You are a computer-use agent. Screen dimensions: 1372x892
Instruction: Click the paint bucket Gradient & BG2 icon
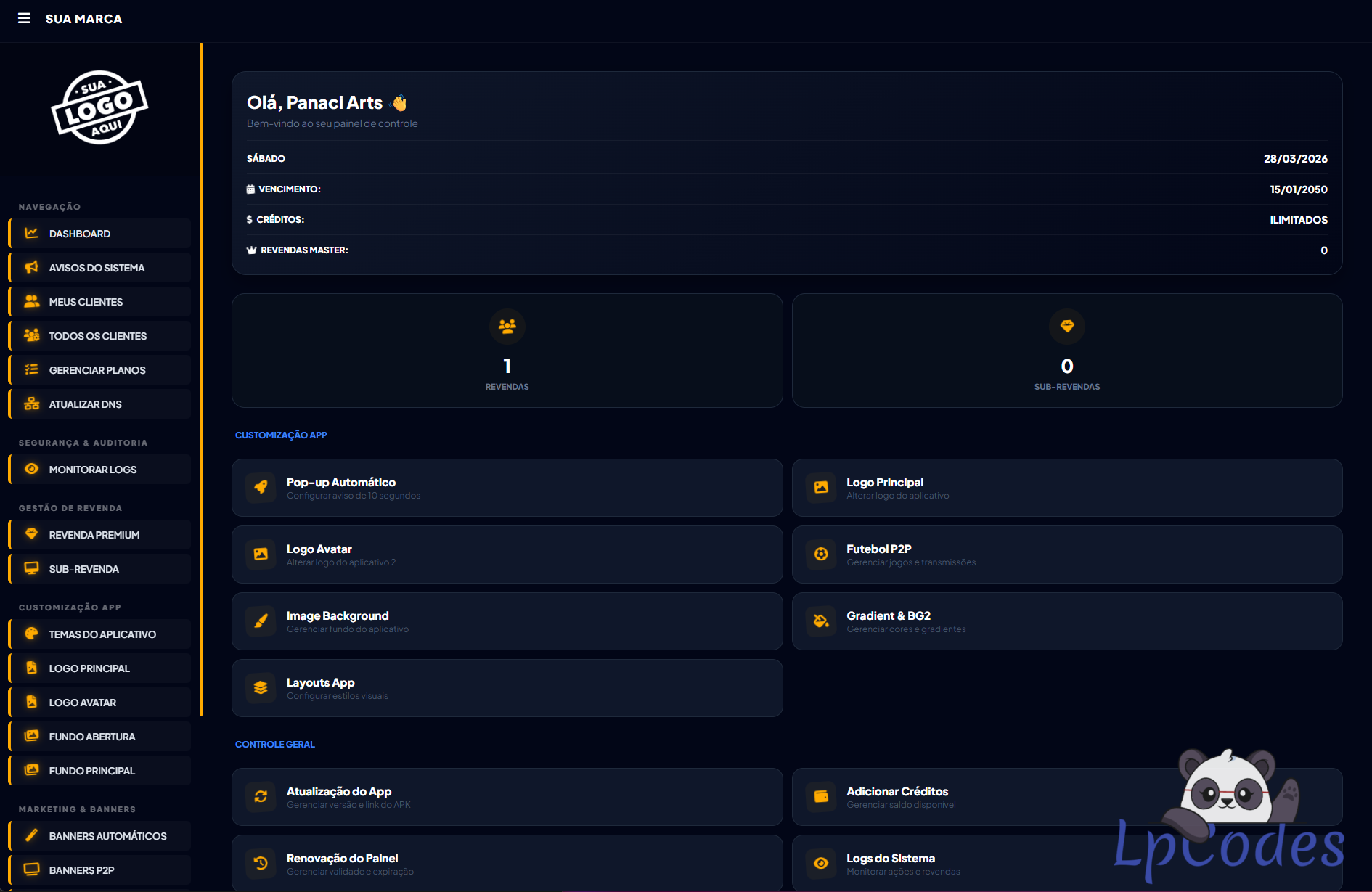(x=821, y=621)
